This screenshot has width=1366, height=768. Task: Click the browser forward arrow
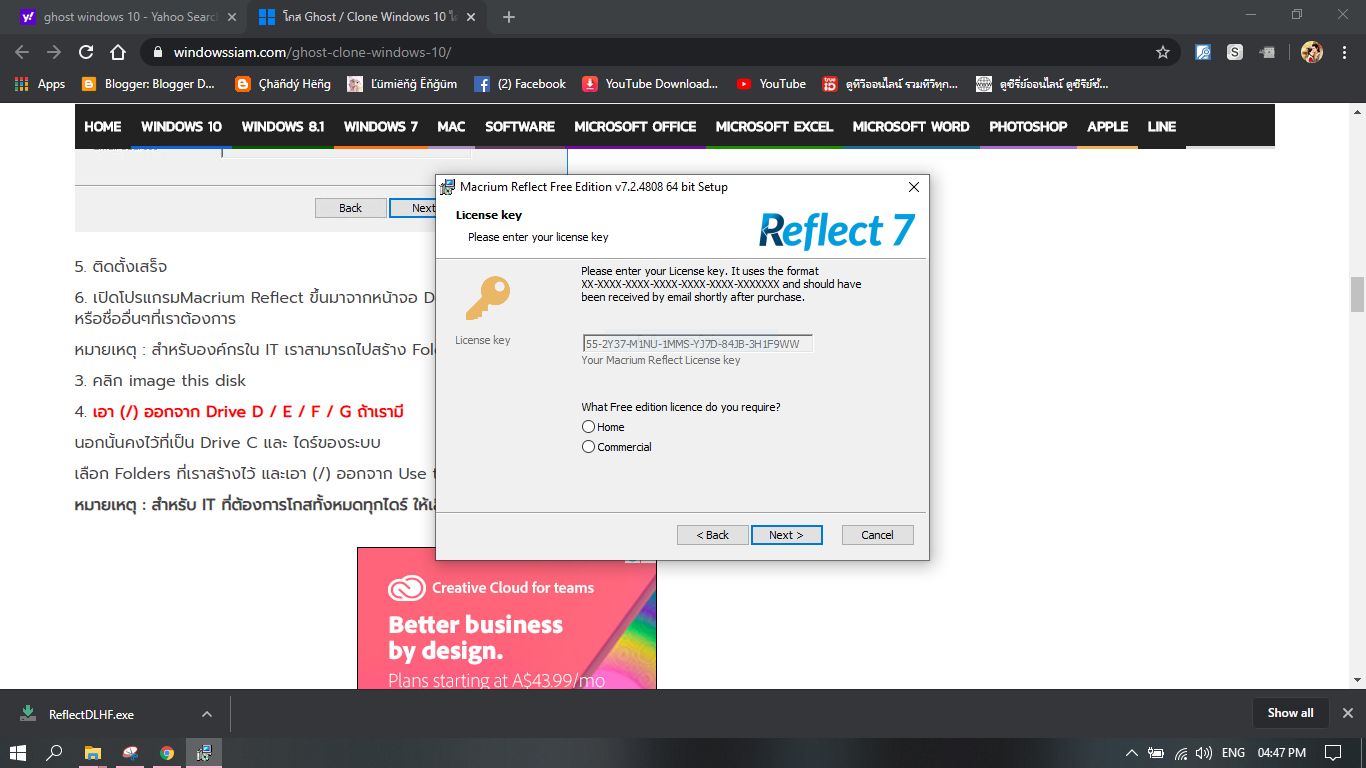tap(54, 52)
